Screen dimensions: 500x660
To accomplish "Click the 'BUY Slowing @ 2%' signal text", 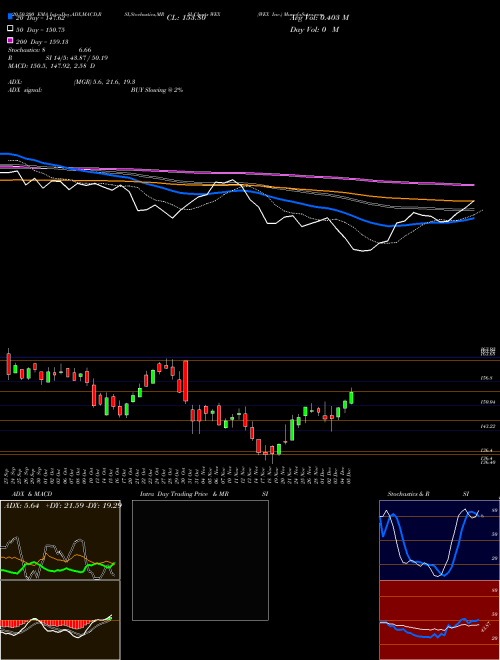I will coord(157,90).
